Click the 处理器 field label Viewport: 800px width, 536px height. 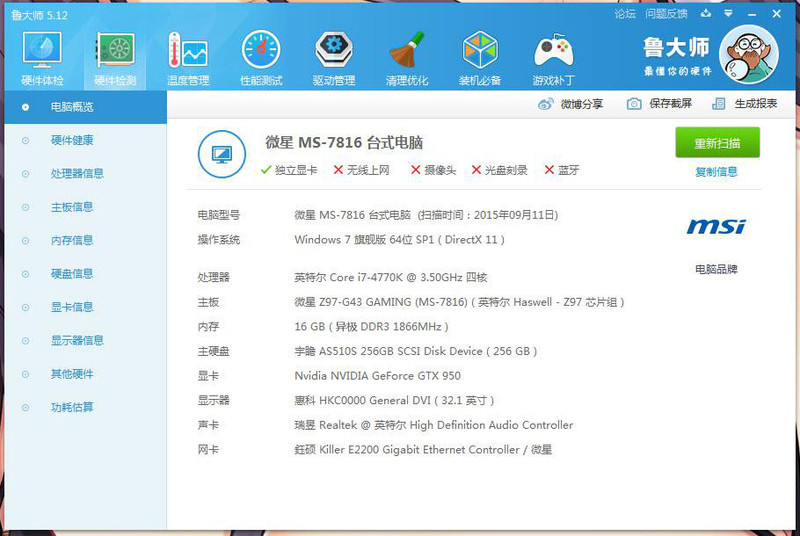click(214, 277)
